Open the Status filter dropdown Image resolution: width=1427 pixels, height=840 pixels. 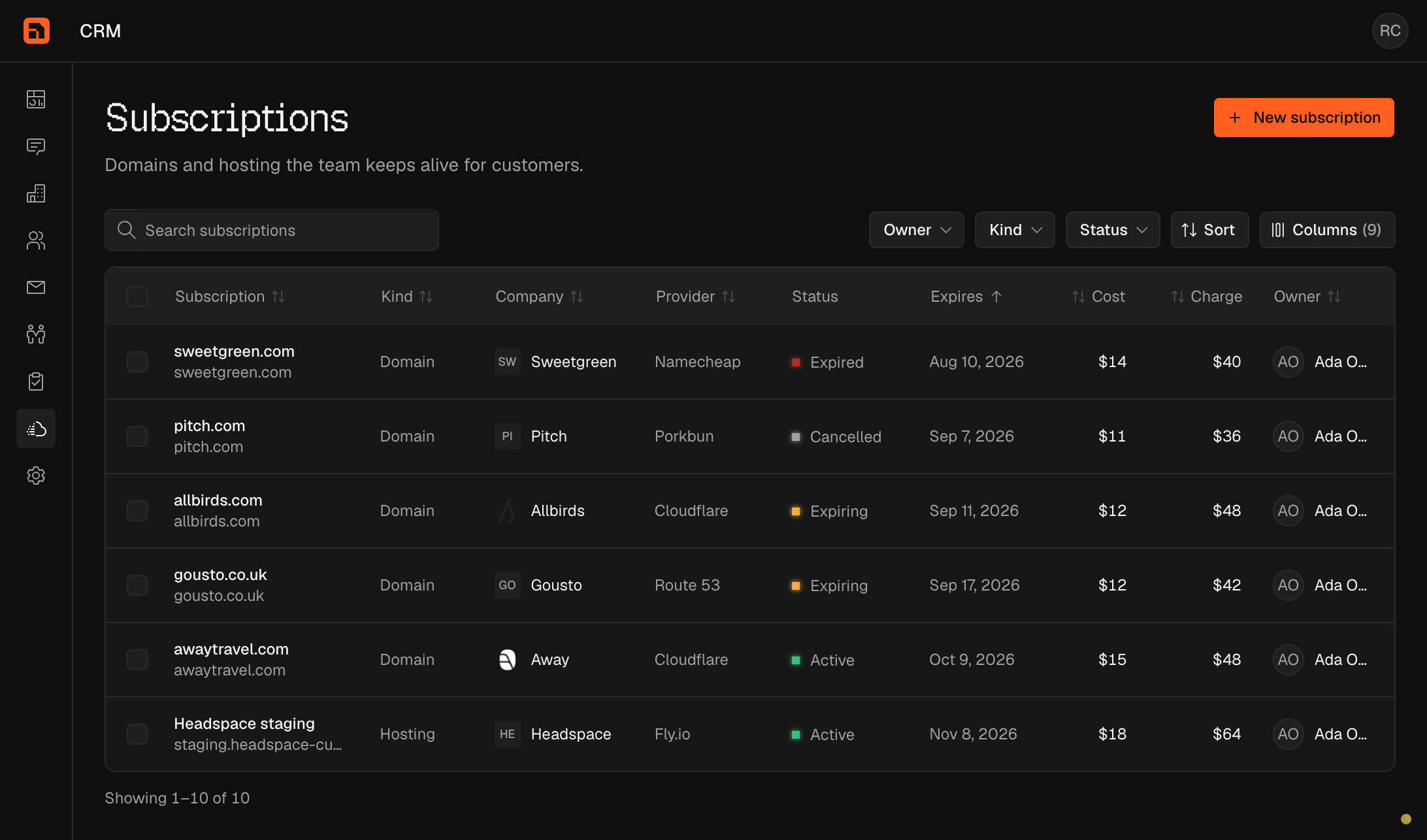pyautogui.click(x=1113, y=230)
